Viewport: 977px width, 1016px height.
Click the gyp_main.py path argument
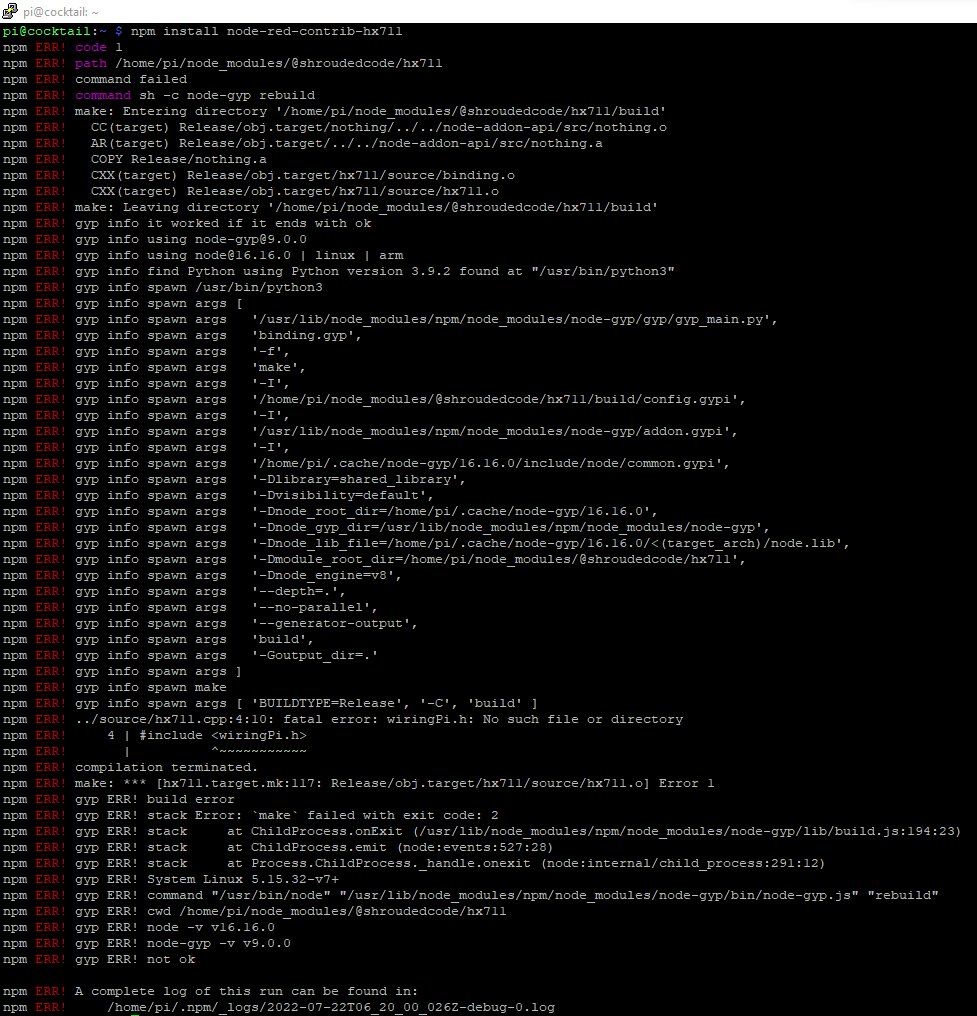(x=514, y=319)
